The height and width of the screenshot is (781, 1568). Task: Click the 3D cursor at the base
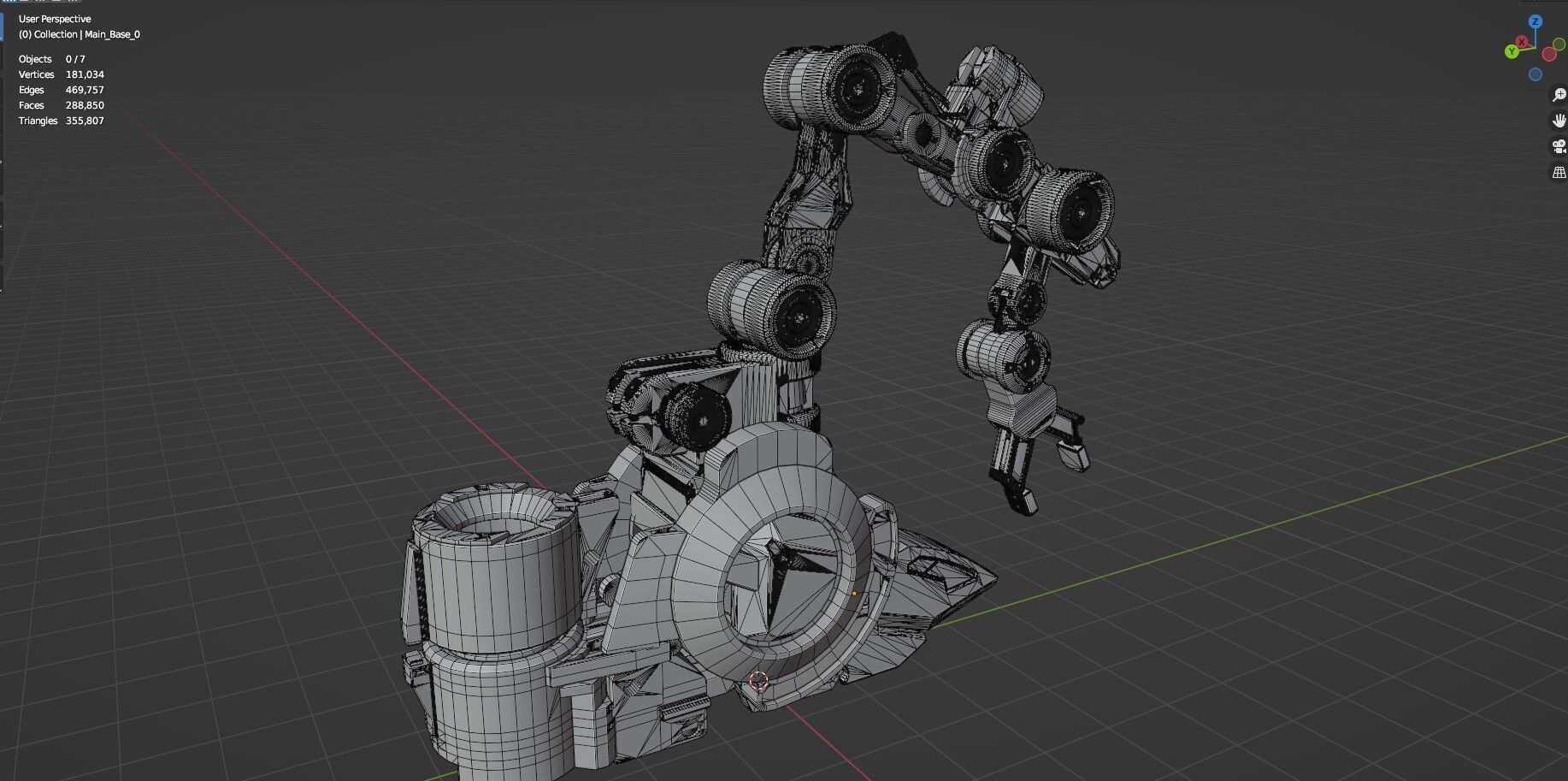click(x=758, y=681)
